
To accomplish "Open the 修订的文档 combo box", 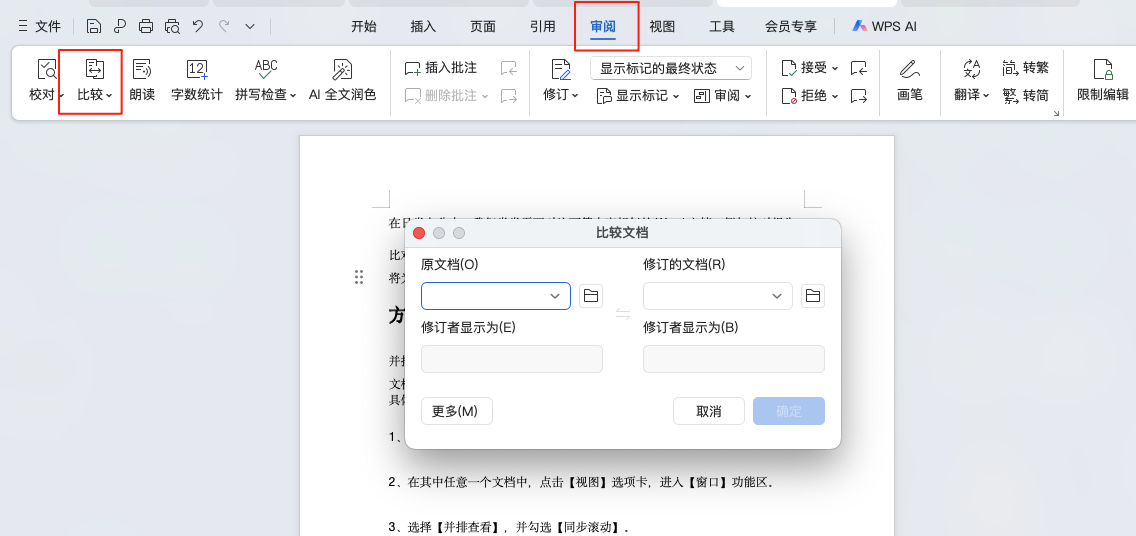I will [717, 296].
